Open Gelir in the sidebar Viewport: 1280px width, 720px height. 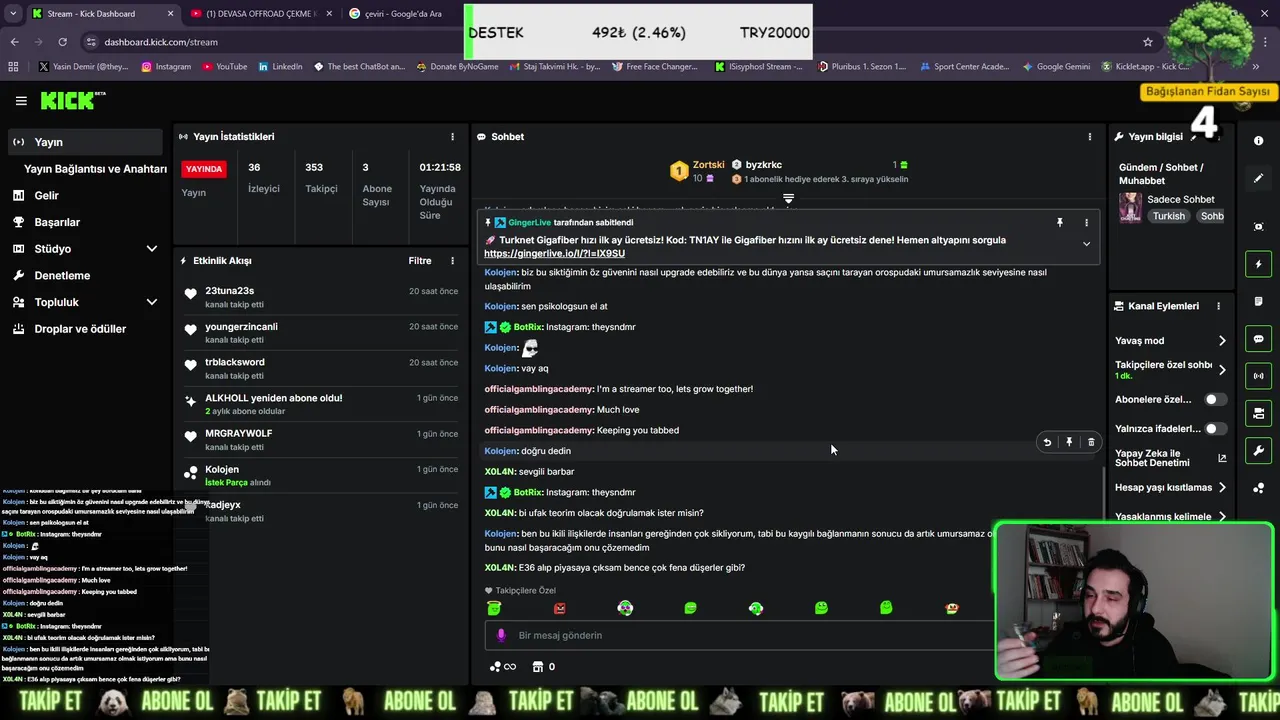[x=46, y=196]
